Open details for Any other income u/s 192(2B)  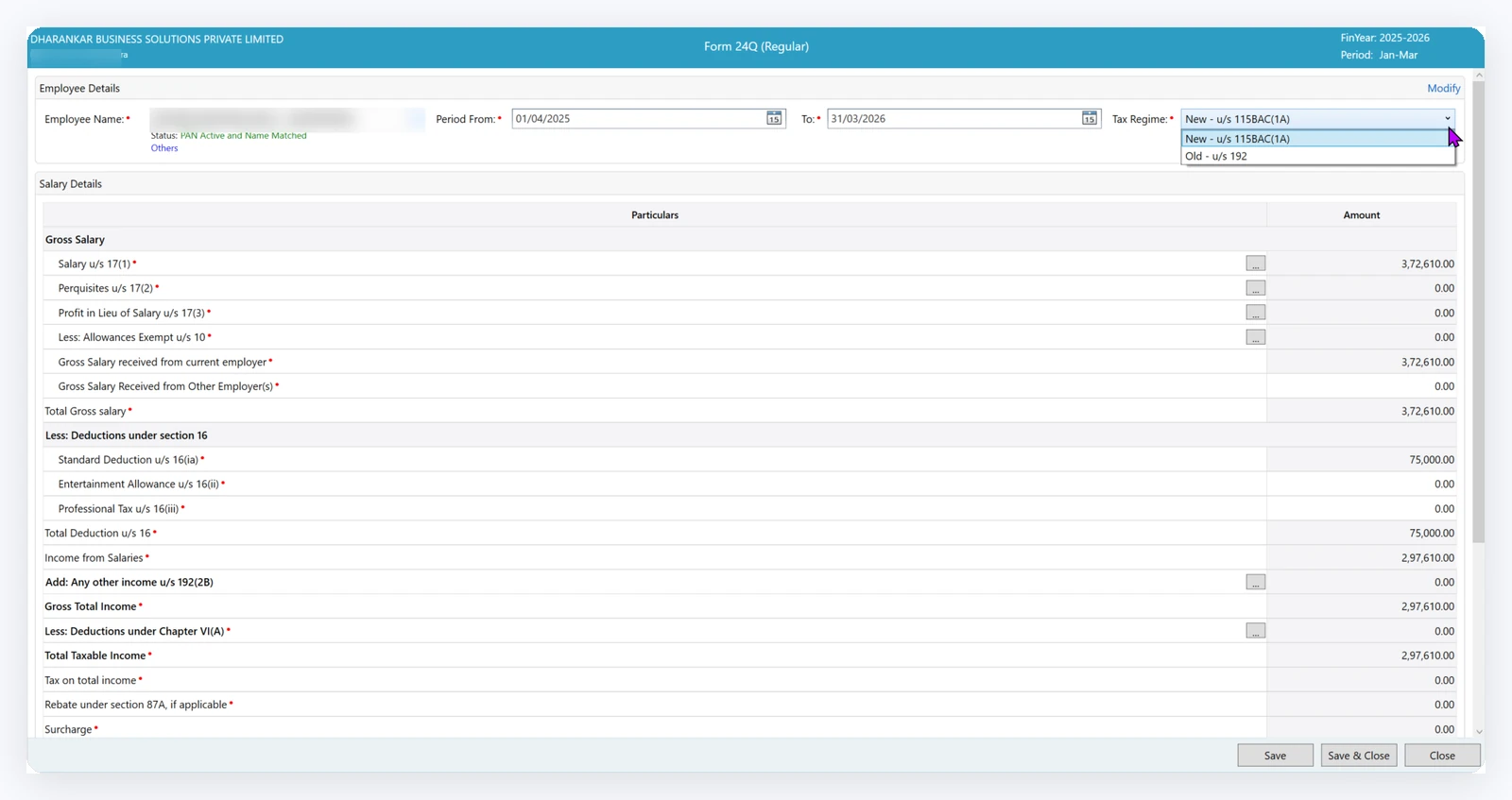[x=1255, y=582]
